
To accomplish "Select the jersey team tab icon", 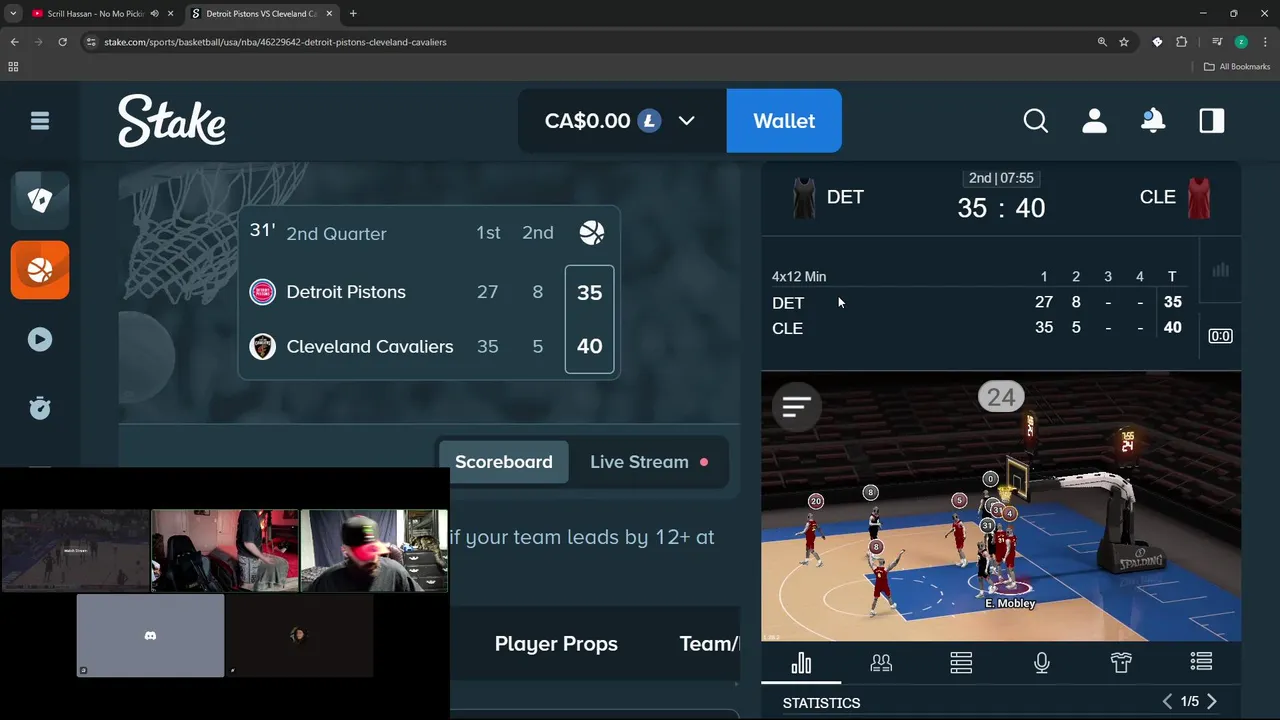I will 1121,663.
